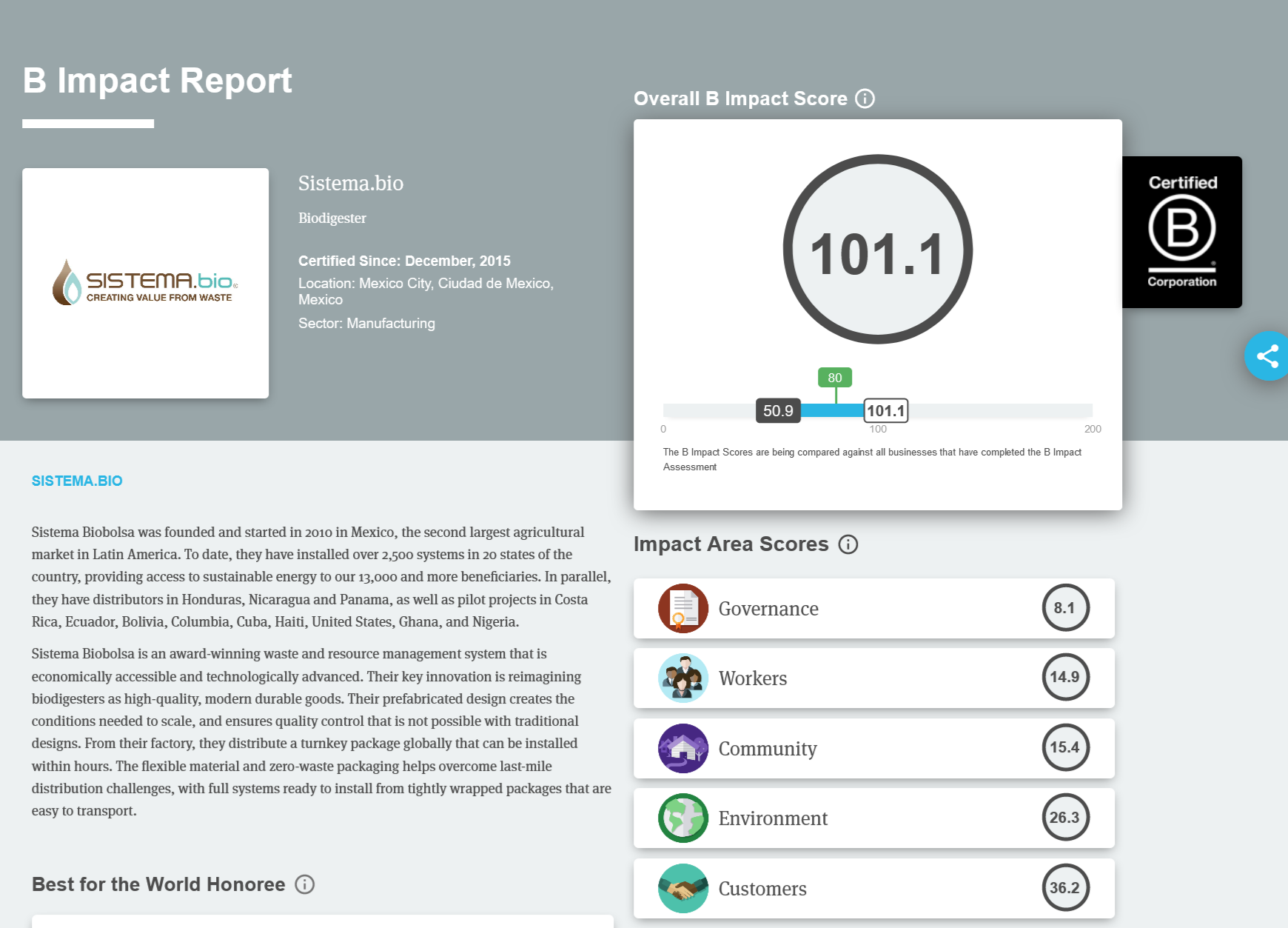Viewport: 1288px width, 928px height.
Task: Click the info icon beside Best for the World Honoree
Action: 304,884
